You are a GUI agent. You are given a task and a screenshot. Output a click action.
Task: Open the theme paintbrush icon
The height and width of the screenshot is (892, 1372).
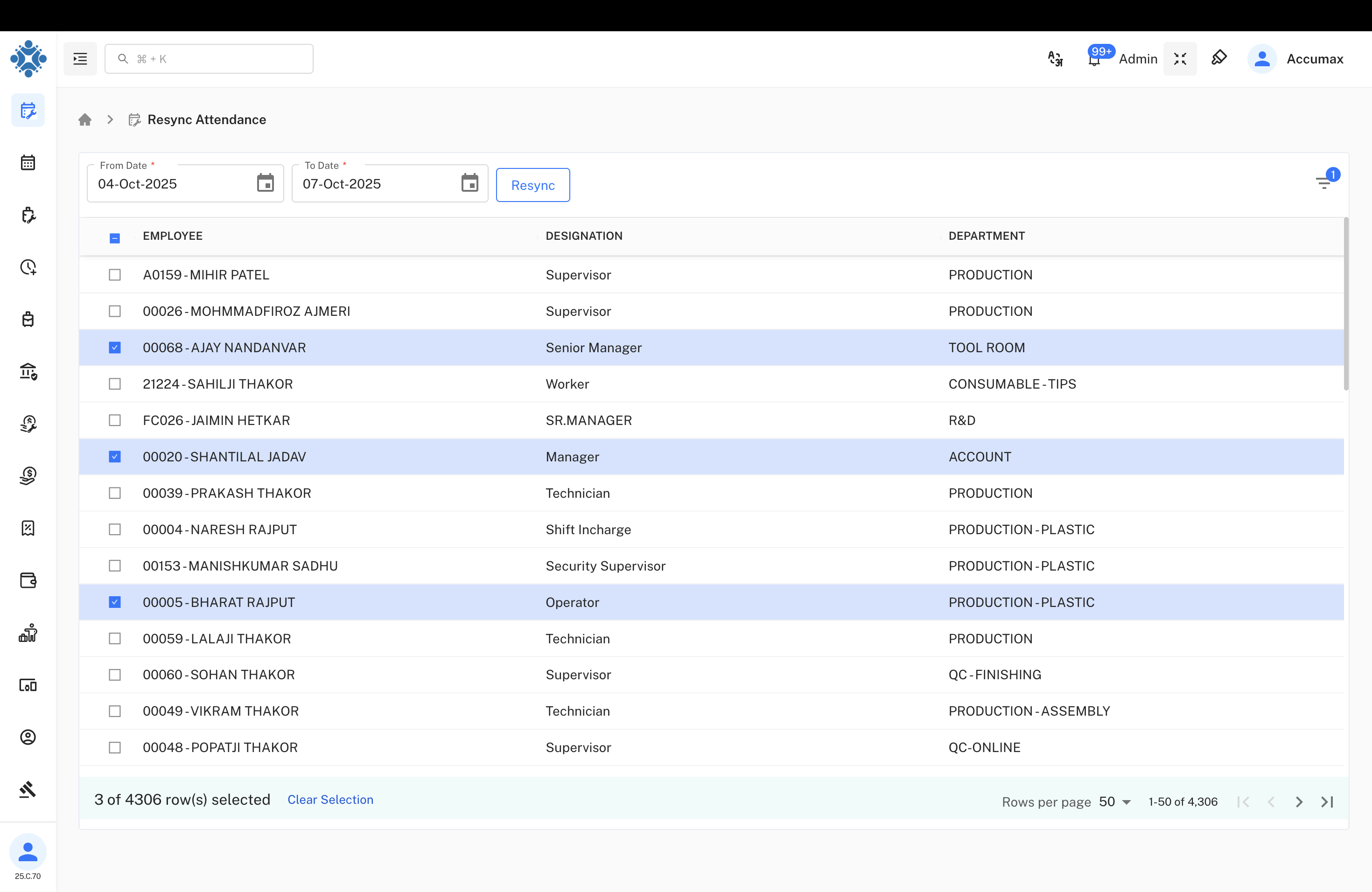1220,58
